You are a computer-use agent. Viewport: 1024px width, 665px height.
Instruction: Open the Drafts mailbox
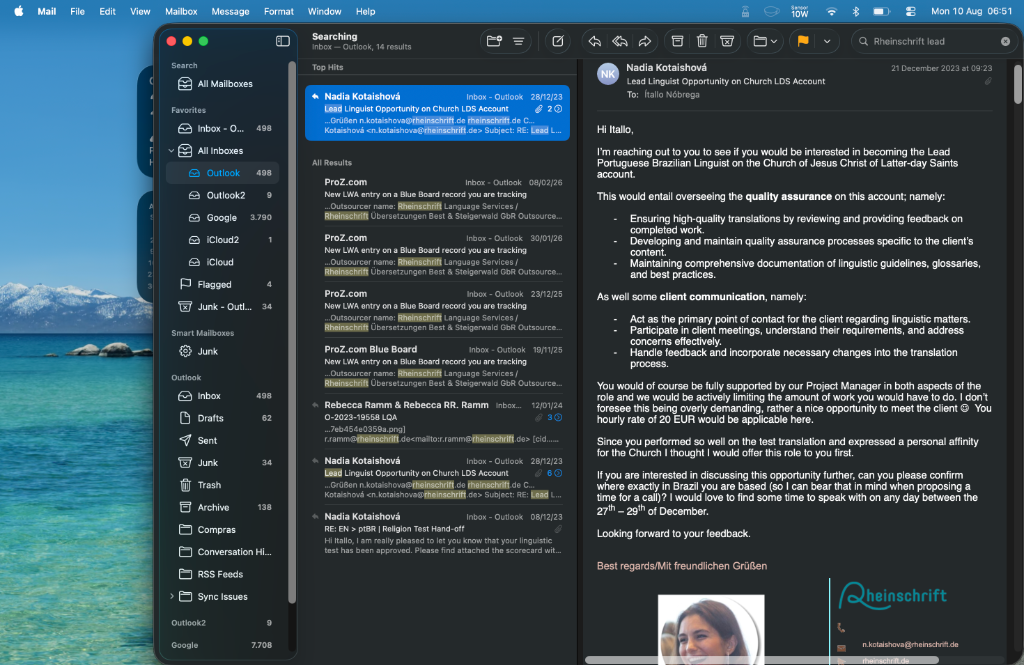click(x=224, y=418)
